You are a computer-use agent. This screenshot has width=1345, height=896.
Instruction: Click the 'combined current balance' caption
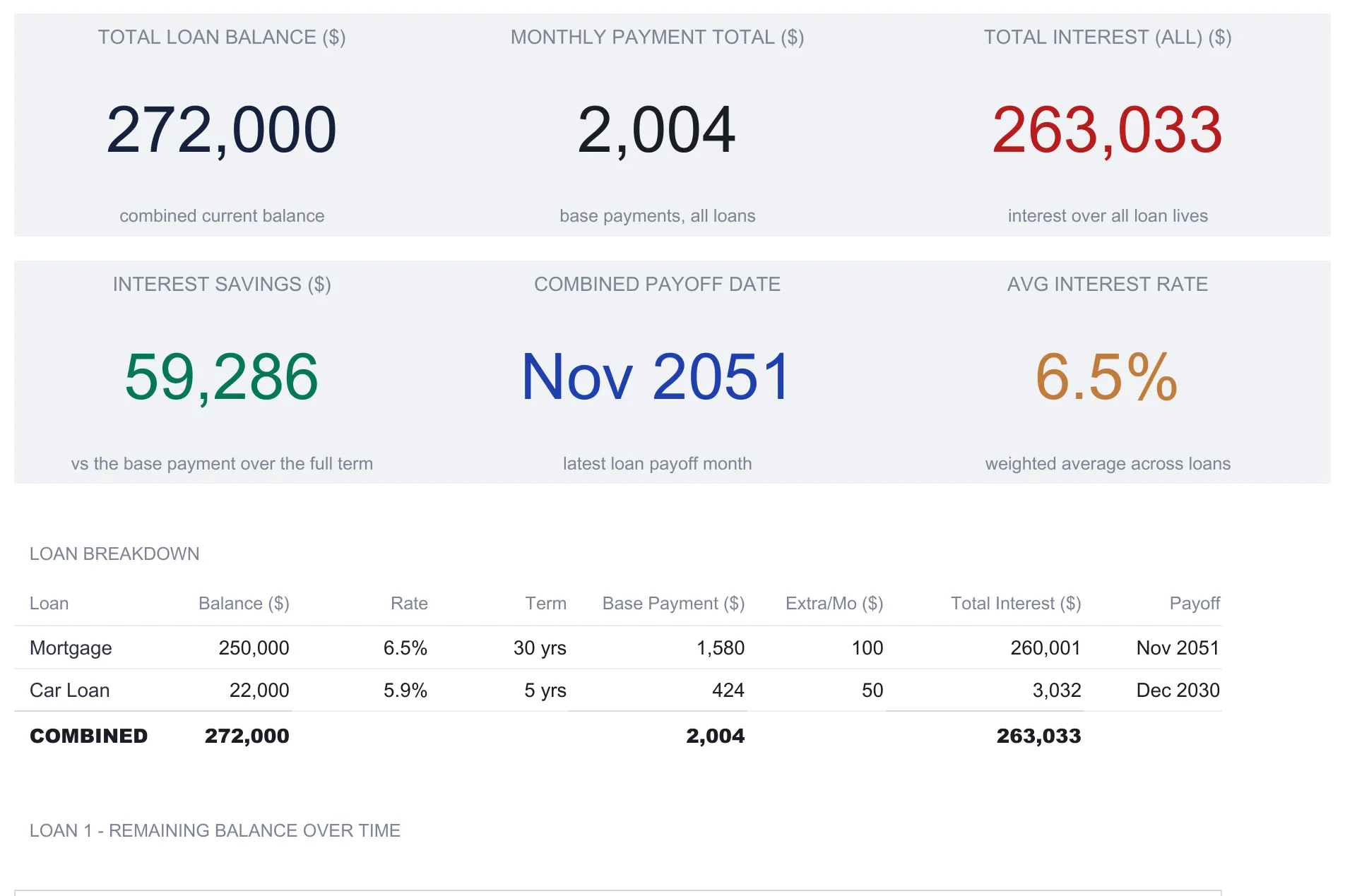pos(221,216)
